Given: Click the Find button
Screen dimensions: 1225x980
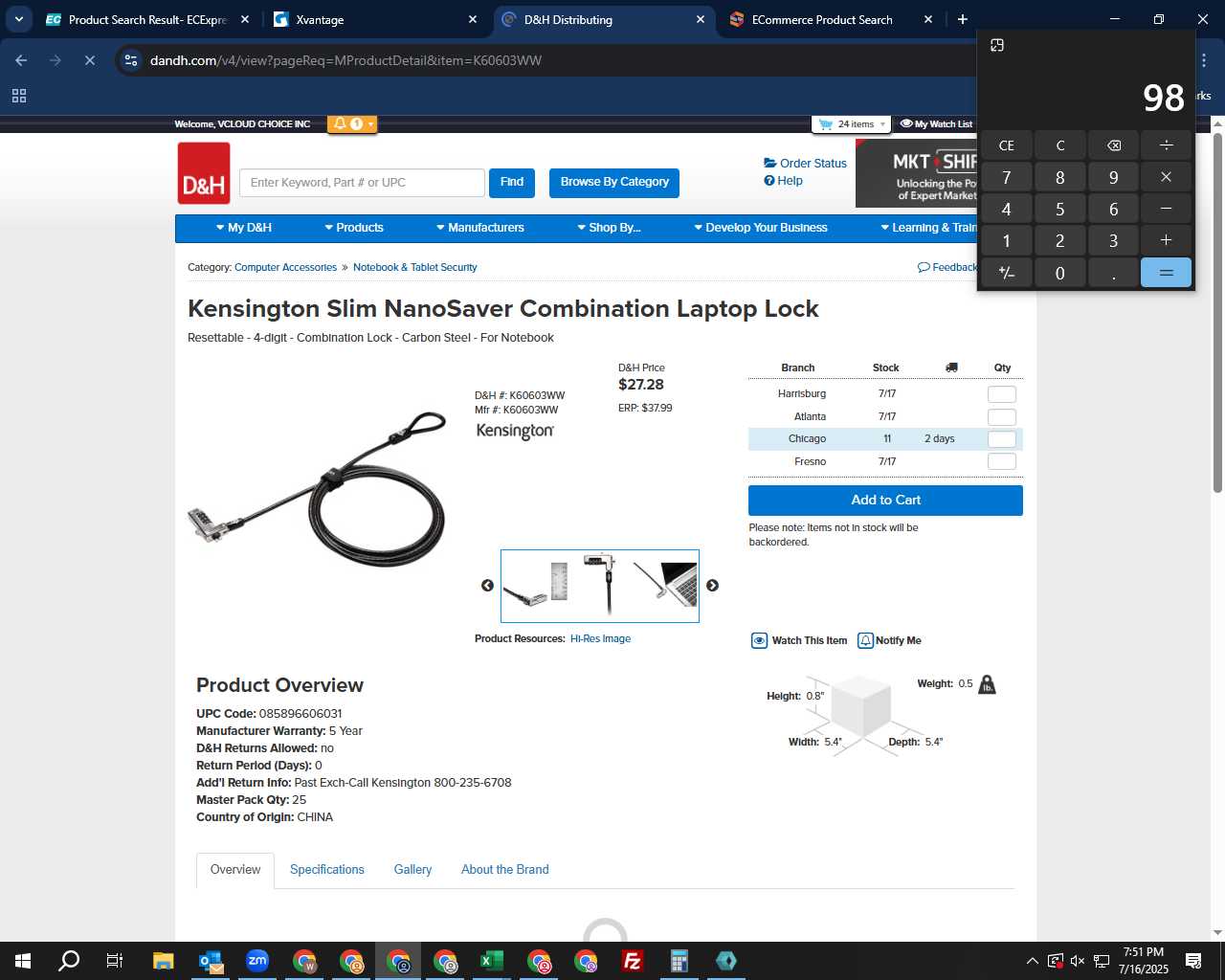Looking at the screenshot, I should 512,183.
